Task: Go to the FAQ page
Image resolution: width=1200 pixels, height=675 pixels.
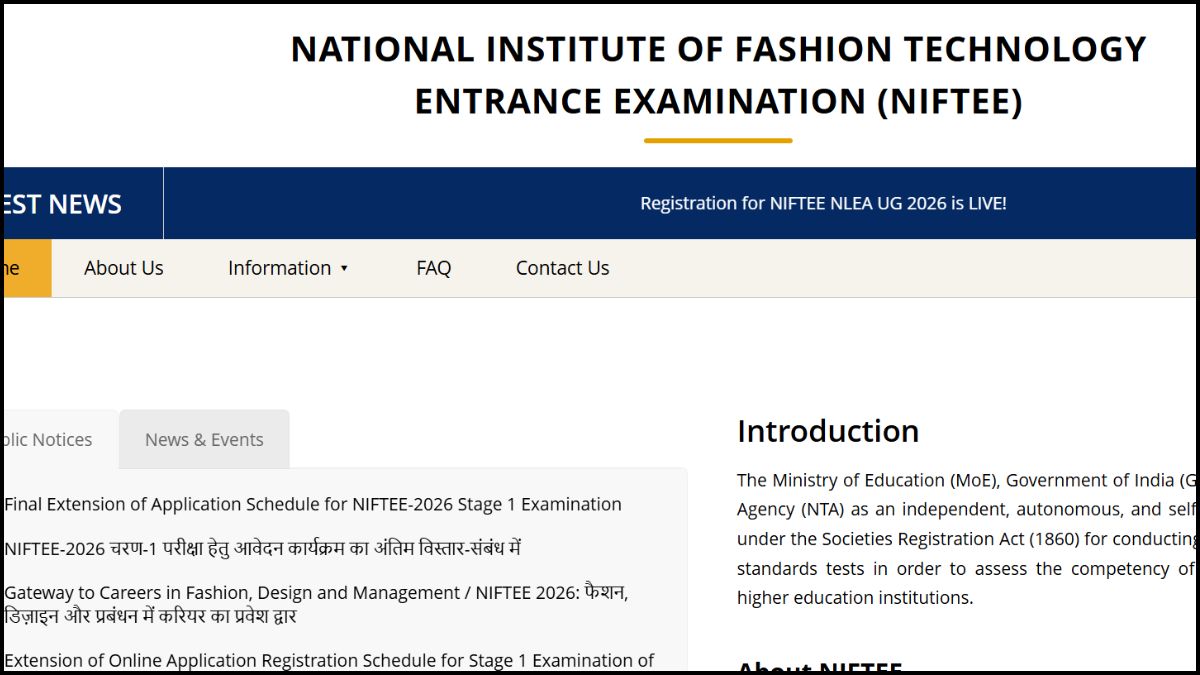Action: click(433, 268)
